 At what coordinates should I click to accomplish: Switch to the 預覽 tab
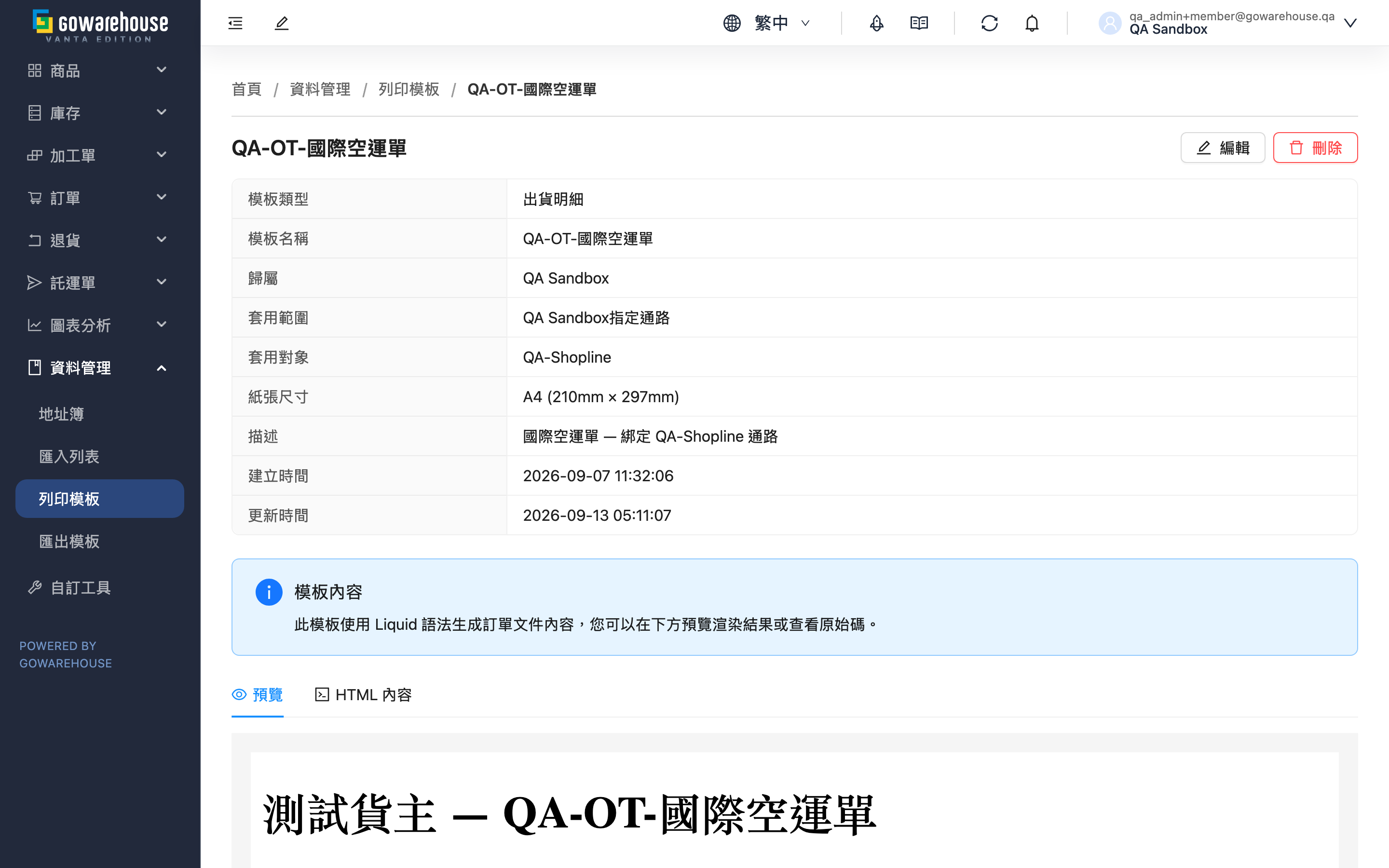pos(257,694)
